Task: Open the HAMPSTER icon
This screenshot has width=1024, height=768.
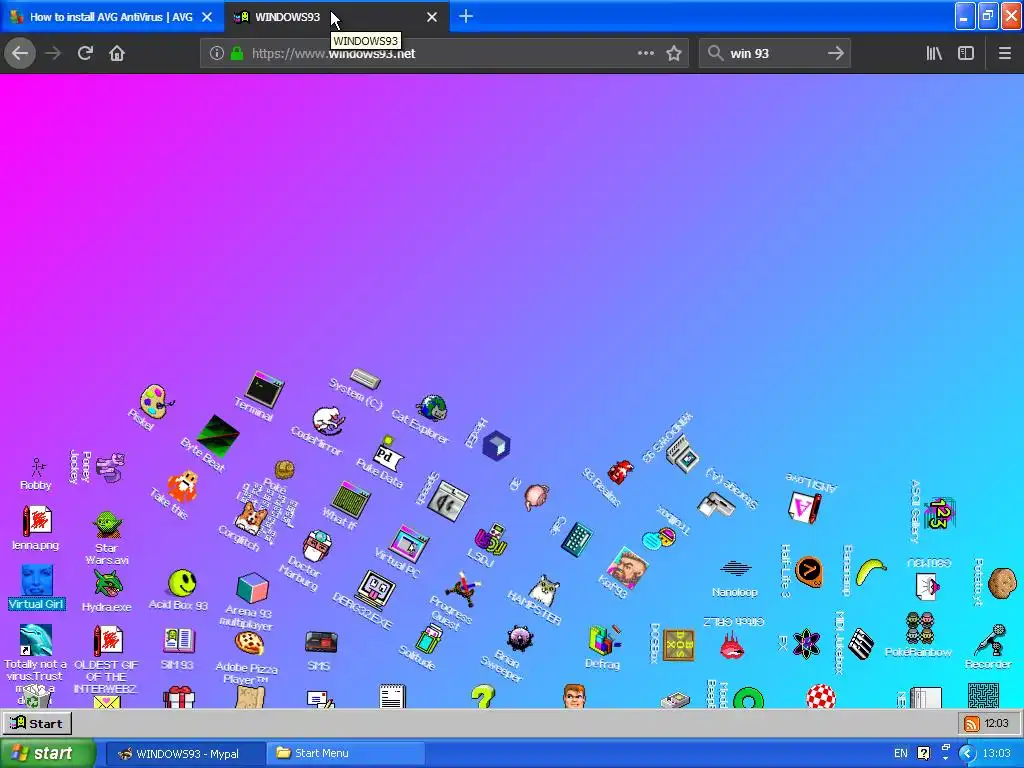Action: pos(544,591)
